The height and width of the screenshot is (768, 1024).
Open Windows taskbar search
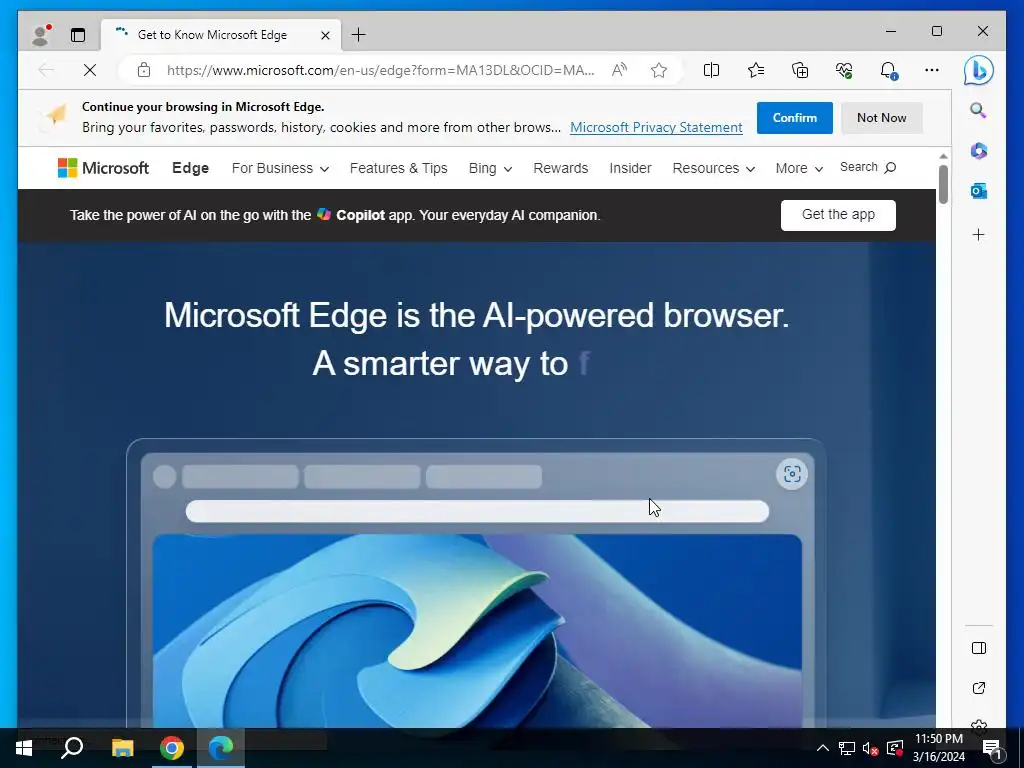(x=72, y=748)
